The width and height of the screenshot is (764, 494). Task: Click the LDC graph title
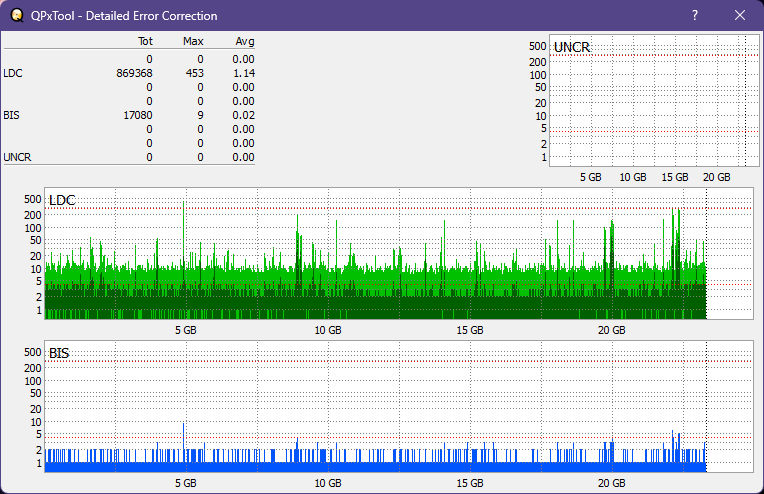point(62,200)
